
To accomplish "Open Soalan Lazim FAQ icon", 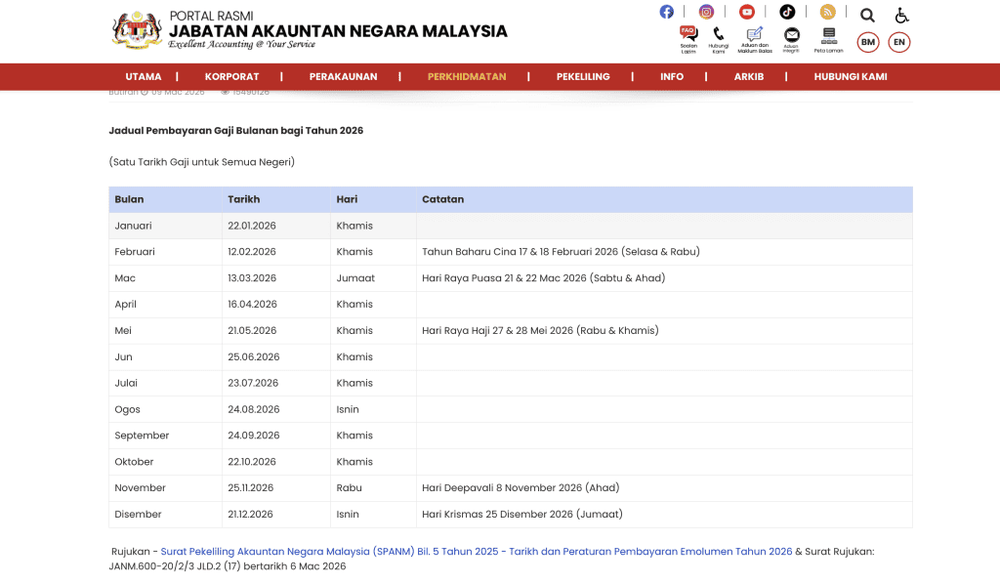I will point(688,36).
